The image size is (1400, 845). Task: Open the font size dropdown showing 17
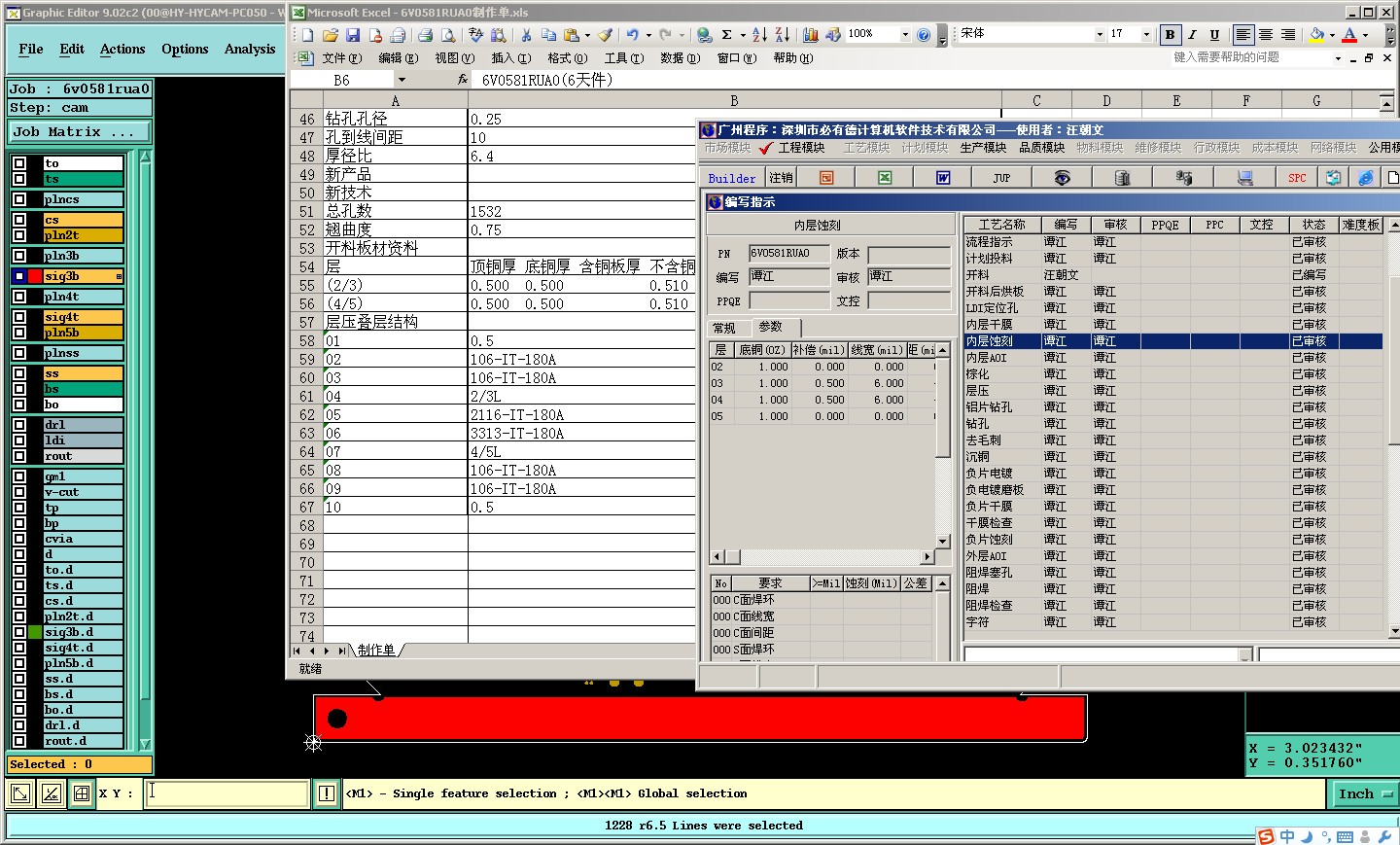pyautogui.click(x=1146, y=34)
